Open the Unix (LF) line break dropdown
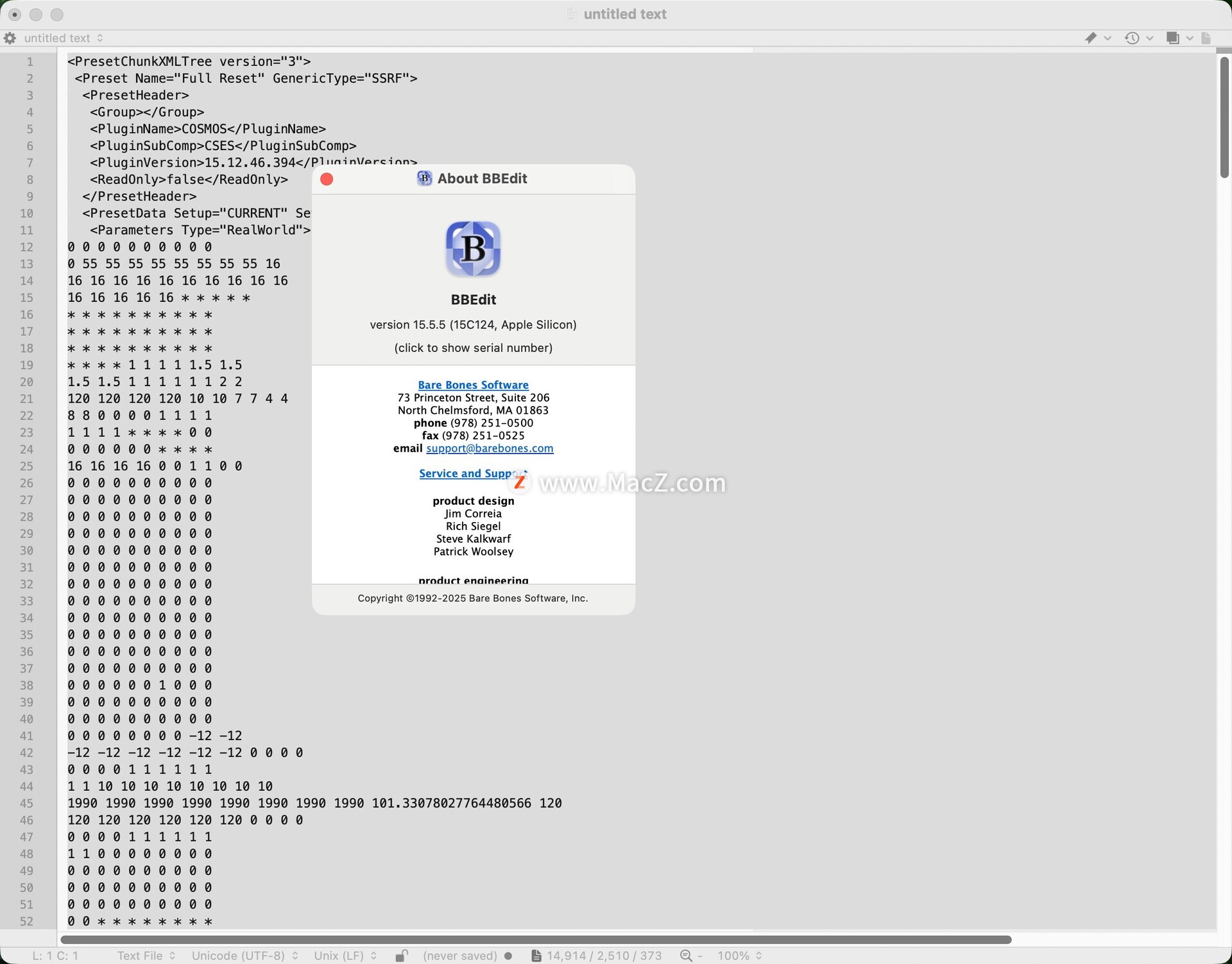Image resolution: width=1232 pixels, height=964 pixels. pos(345,956)
